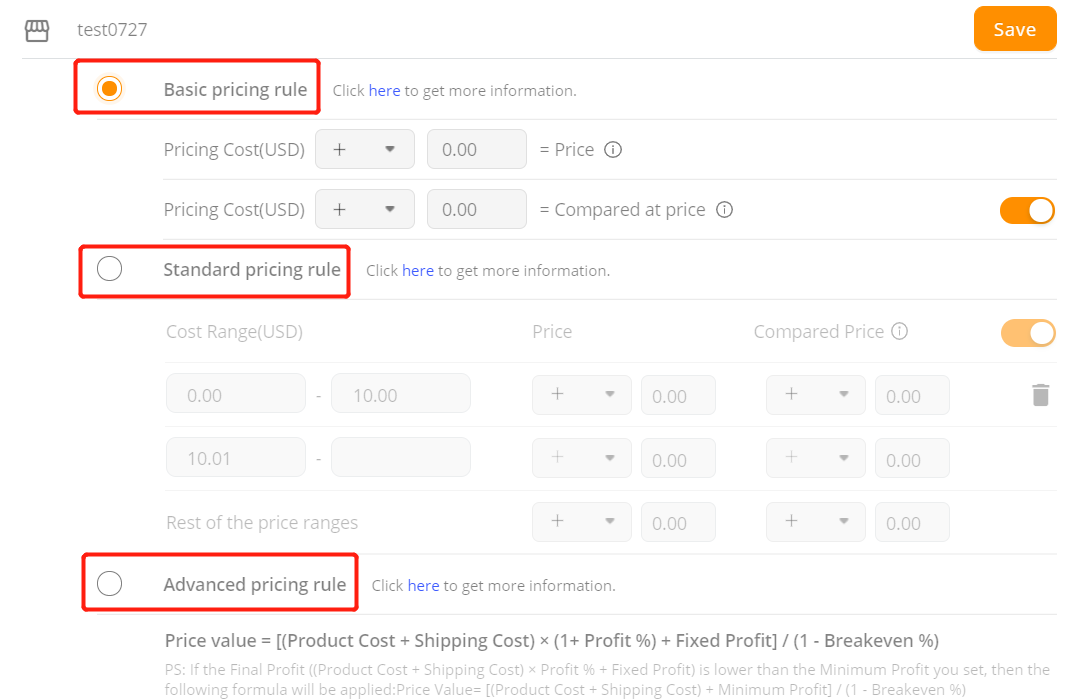This screenshot has height=699, width=1078.
Task: Open the operator dropdown for Compared at price
Action: pyautogui.click(x=364, y=209)
